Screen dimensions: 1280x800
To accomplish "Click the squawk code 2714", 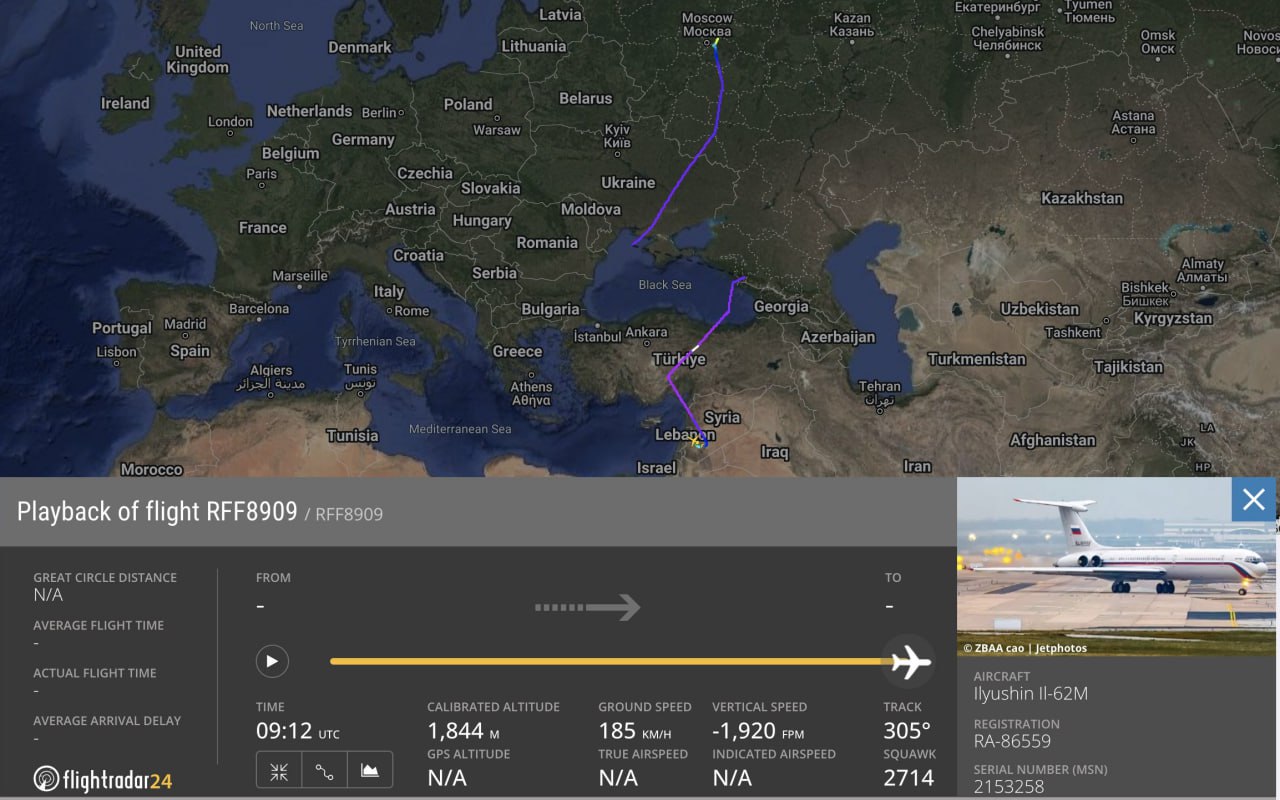I will (908, 778).
